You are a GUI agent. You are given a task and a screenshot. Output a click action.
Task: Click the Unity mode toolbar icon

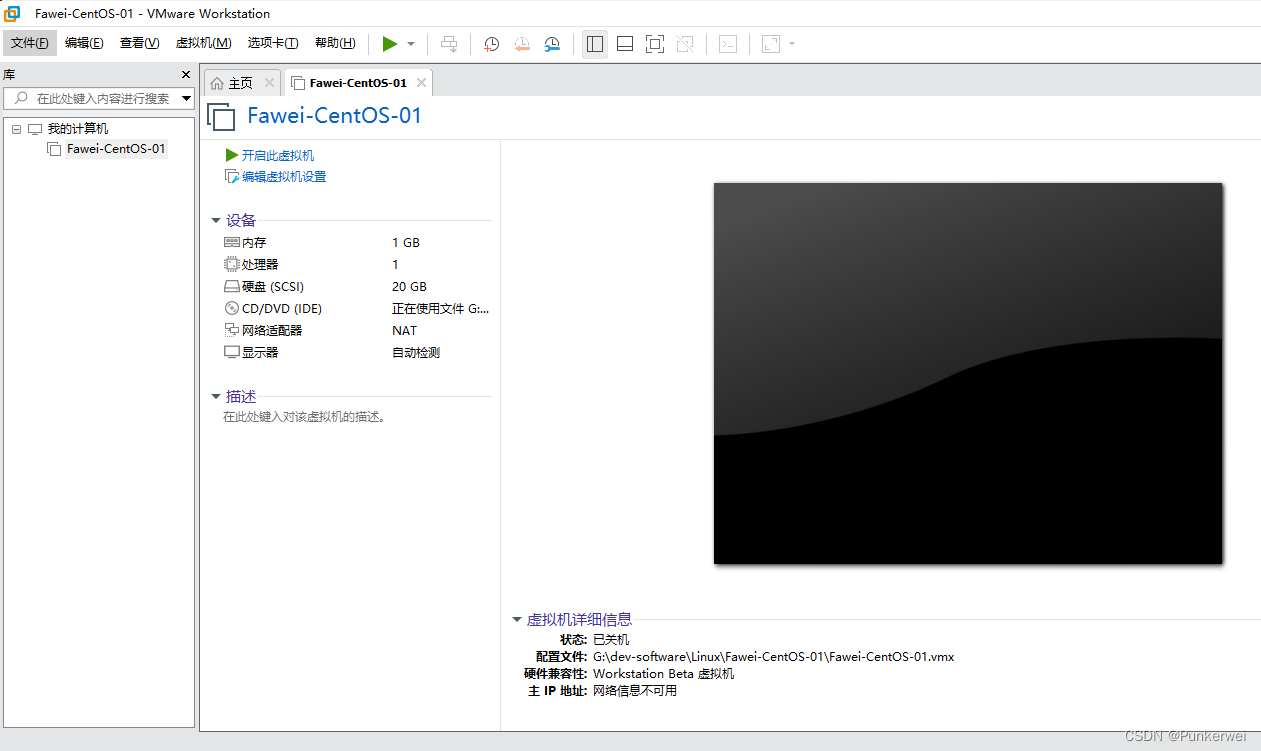(685, 44)
